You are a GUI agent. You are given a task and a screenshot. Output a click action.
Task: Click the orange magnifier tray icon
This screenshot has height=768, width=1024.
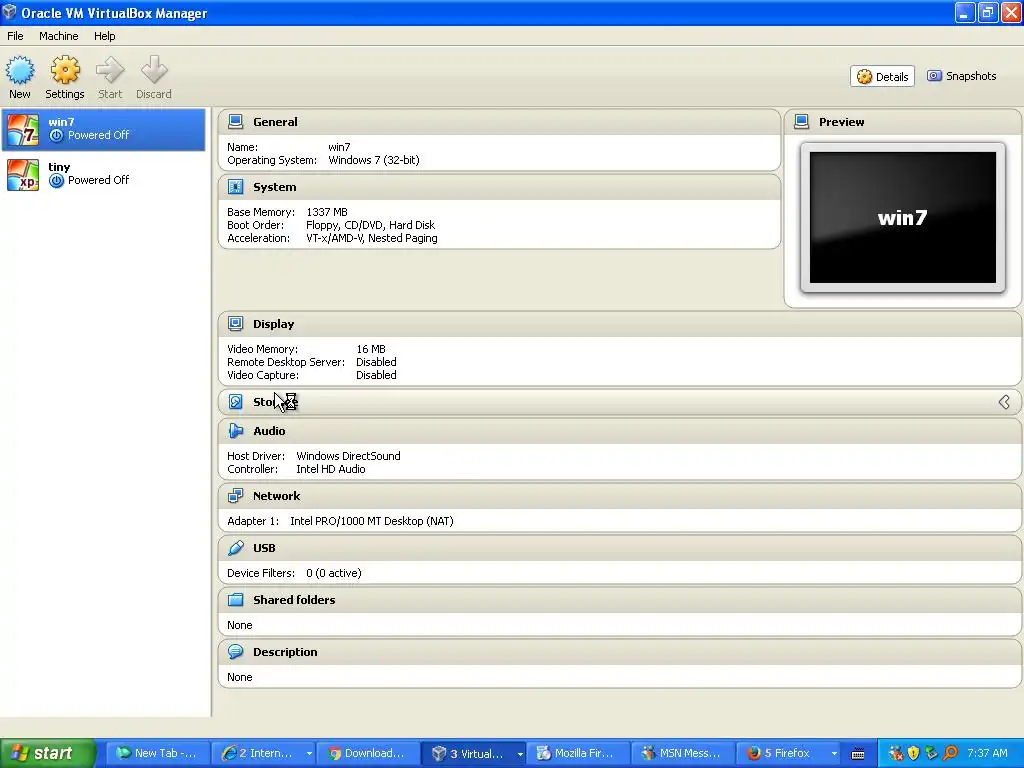tap(951, 754)
